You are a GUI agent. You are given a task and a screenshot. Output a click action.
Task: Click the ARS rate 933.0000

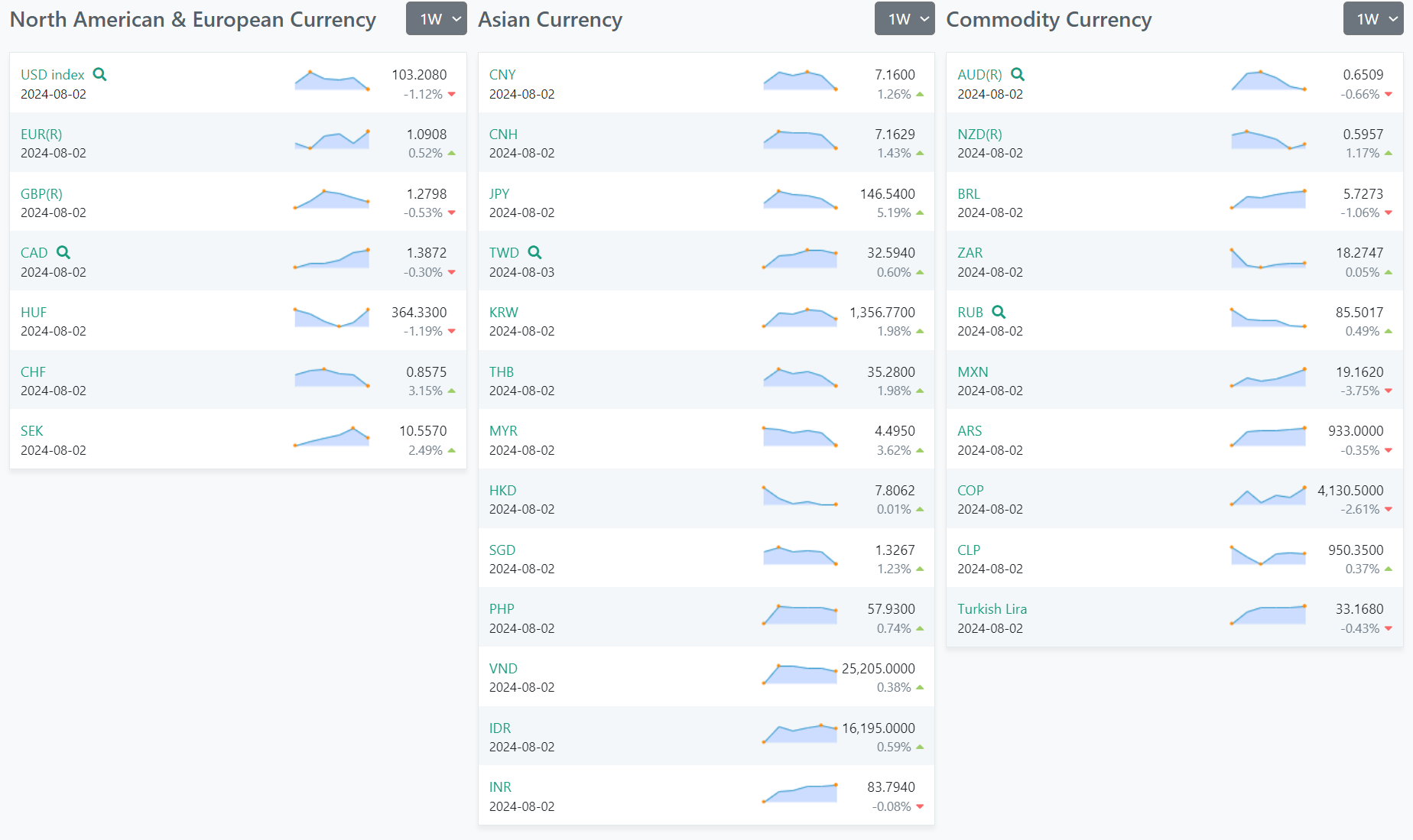pyautogui.click(x=1356, y=430)
